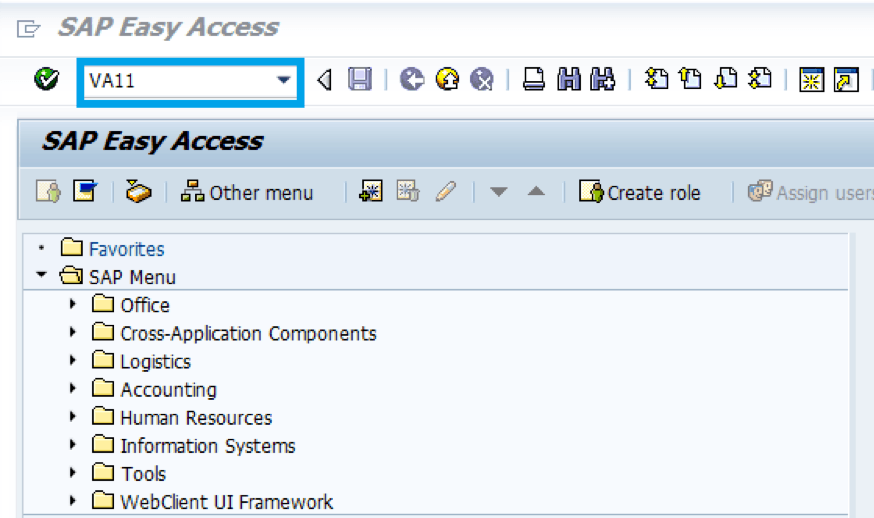Screen dimensions: 874x518
Task: Select the Favorites folder
Action: click(x=127, y=249)
